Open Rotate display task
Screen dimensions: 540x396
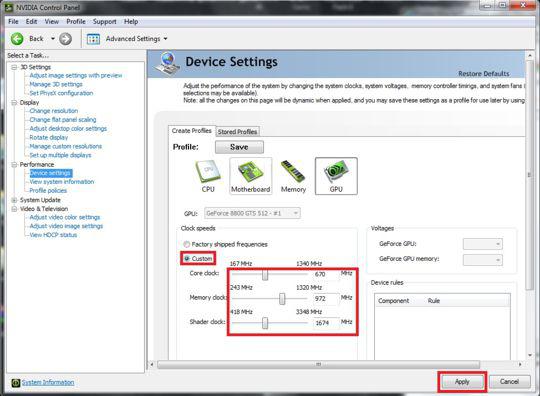click(49, 138)
